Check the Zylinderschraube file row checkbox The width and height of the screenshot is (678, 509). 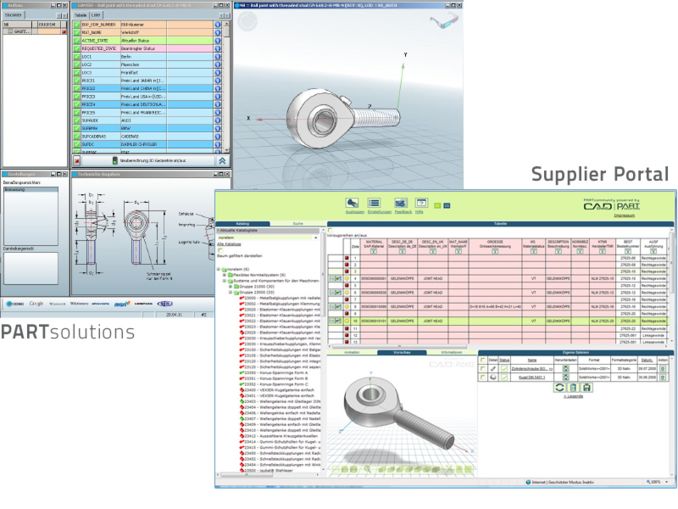click(483, 369)
